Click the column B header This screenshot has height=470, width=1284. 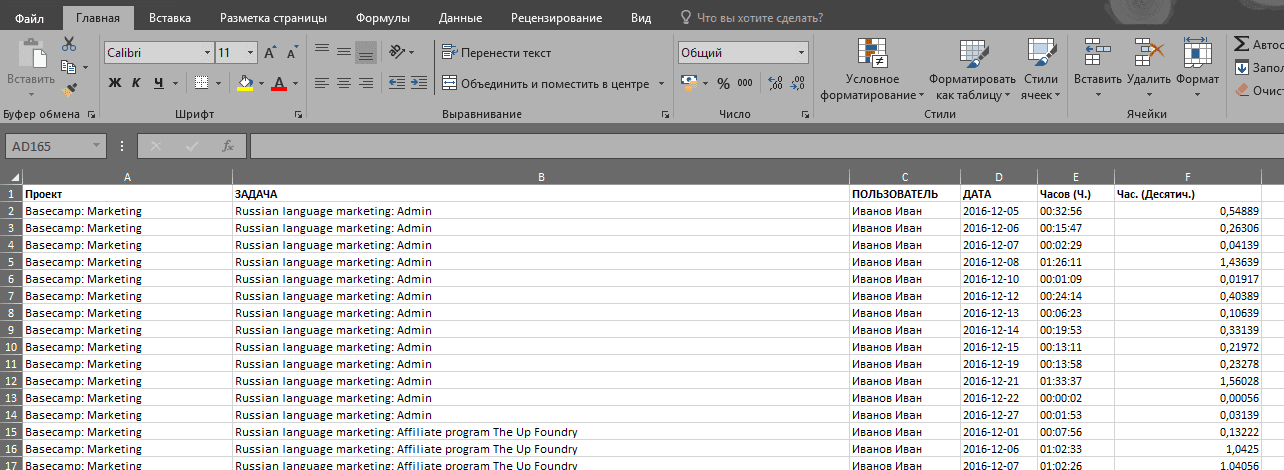[x=540, y=177]
